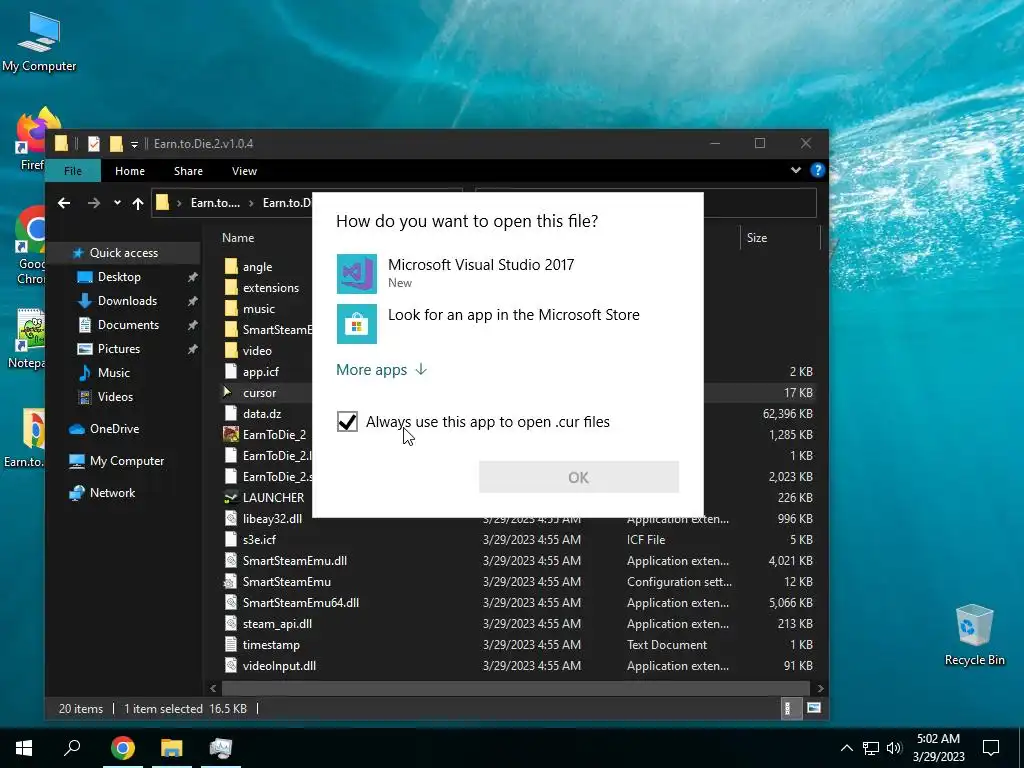Viewport: 1024px width, 768px height.
Task: Select My Computer in navigation pane
Action: pyautogui.click(x=127, y=461)
